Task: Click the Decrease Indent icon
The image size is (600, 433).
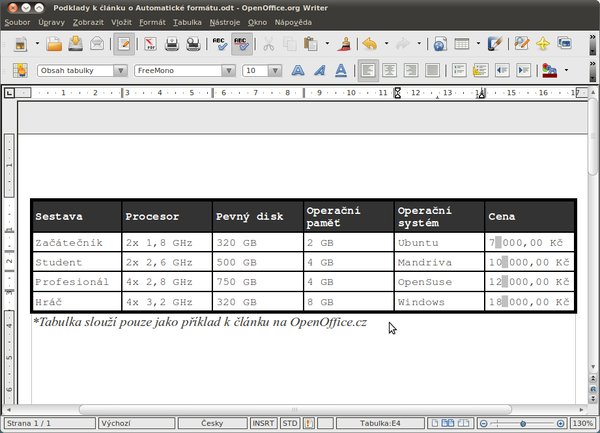Action: [502, 70]
